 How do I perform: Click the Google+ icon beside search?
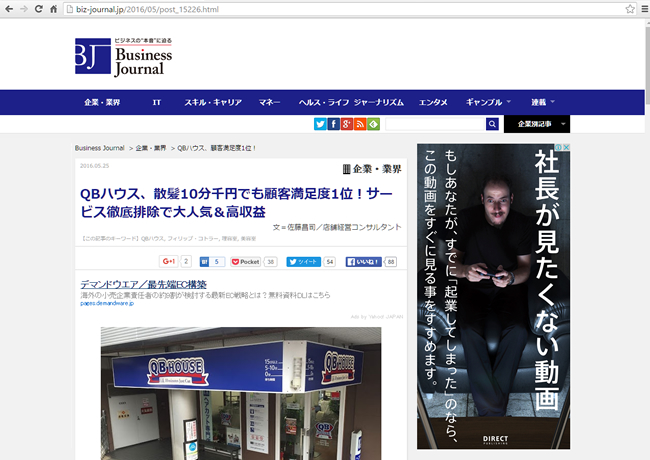(347, 124)
